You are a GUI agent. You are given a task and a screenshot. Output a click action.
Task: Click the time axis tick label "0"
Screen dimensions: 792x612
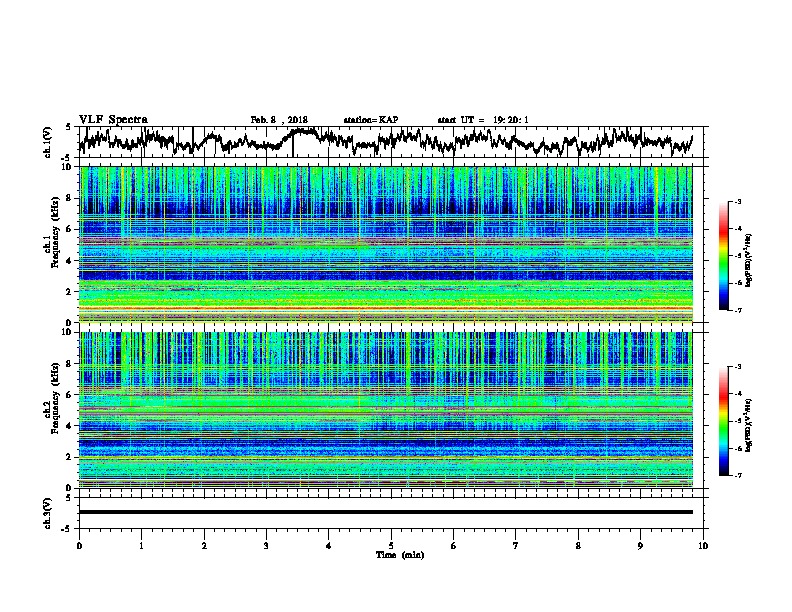pos(79,546)
